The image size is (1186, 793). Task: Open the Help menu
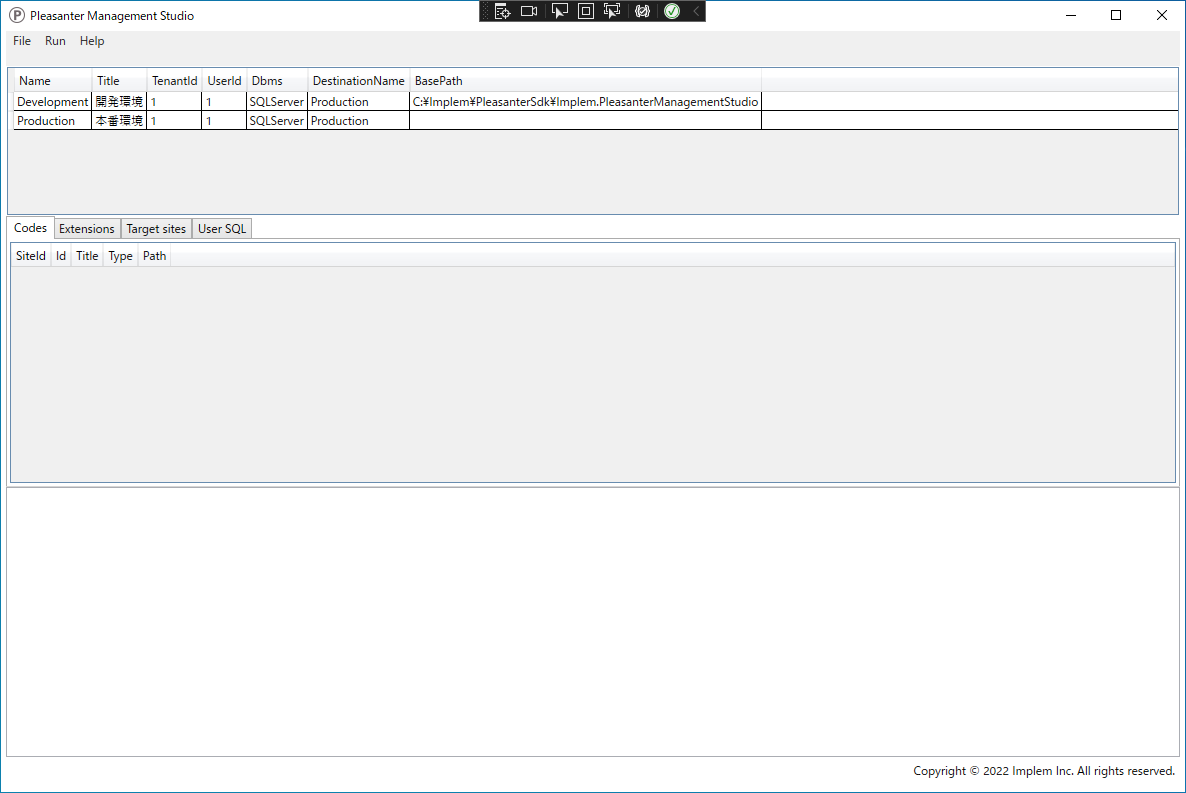coord(92,41)
